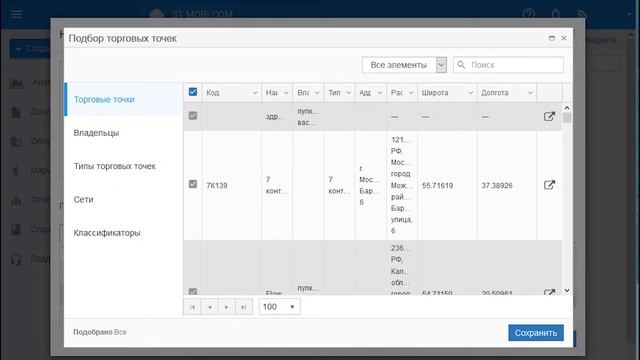This screenshot has width=640, height=360.
Task: Toggle the select-all checkbox in table header
Action: click(x=193, y=92)
